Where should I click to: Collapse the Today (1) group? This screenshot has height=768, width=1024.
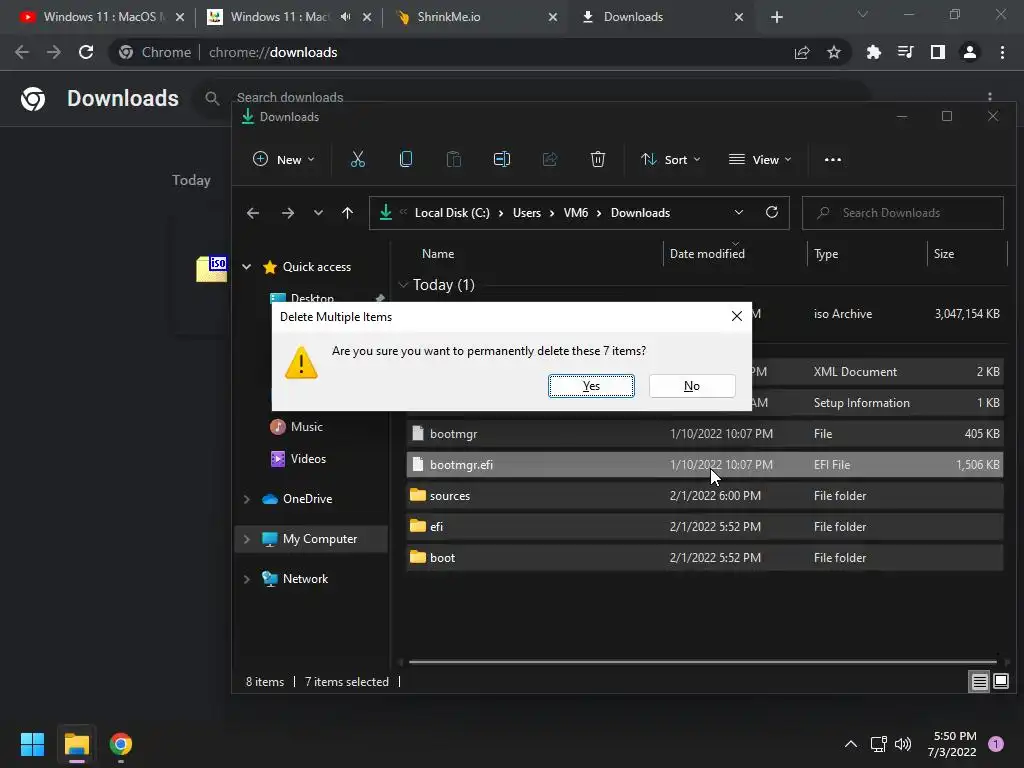(x=403, y=285)
